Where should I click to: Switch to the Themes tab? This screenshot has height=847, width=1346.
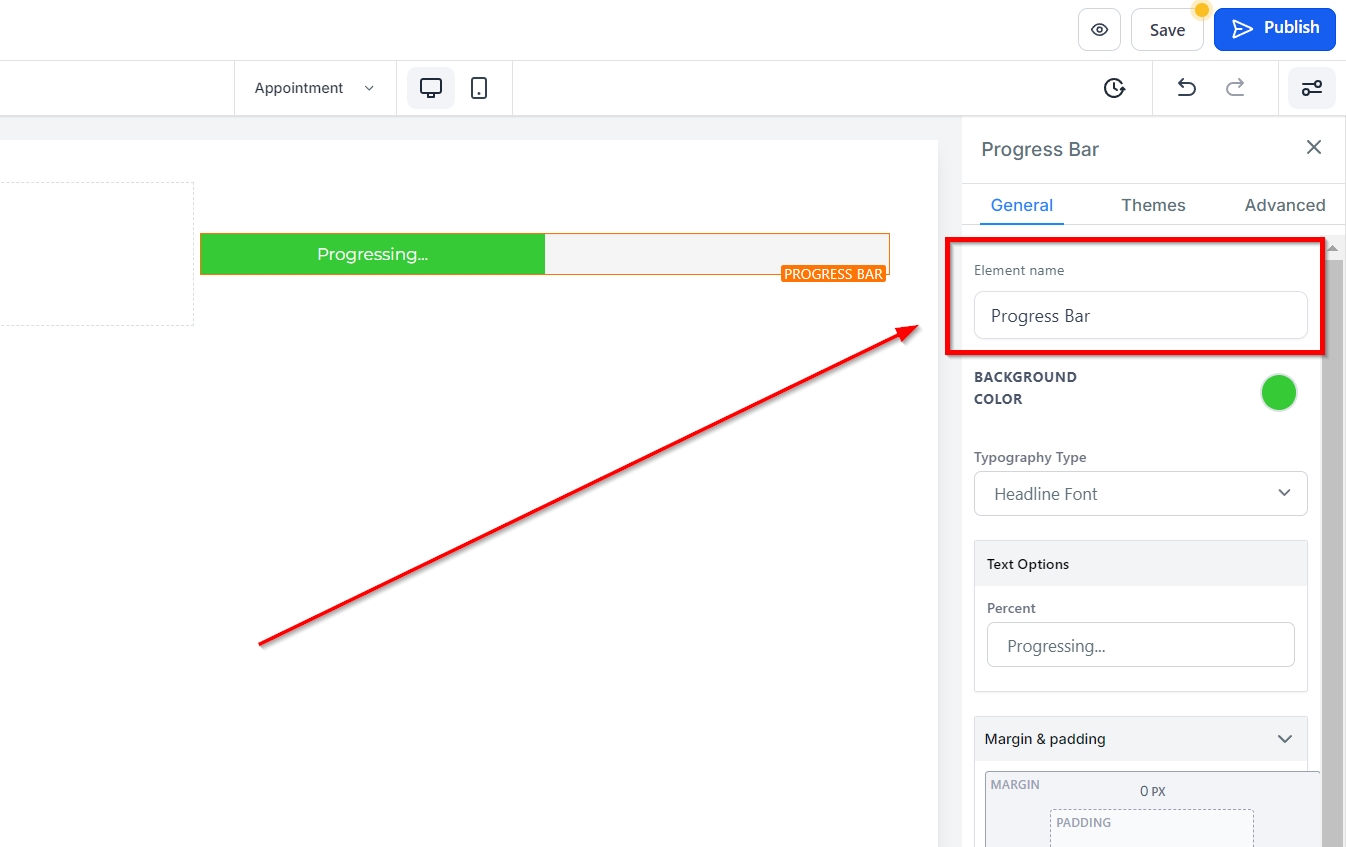point(1153,205)
